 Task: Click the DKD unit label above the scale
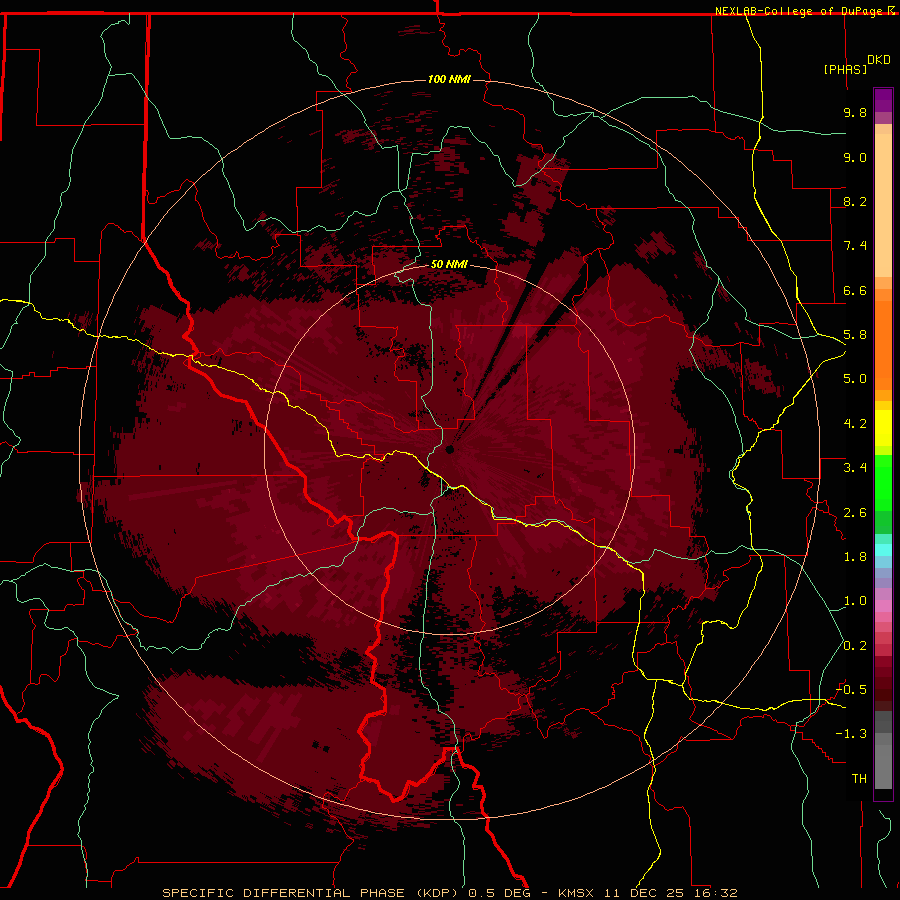[x=879, y=60]
